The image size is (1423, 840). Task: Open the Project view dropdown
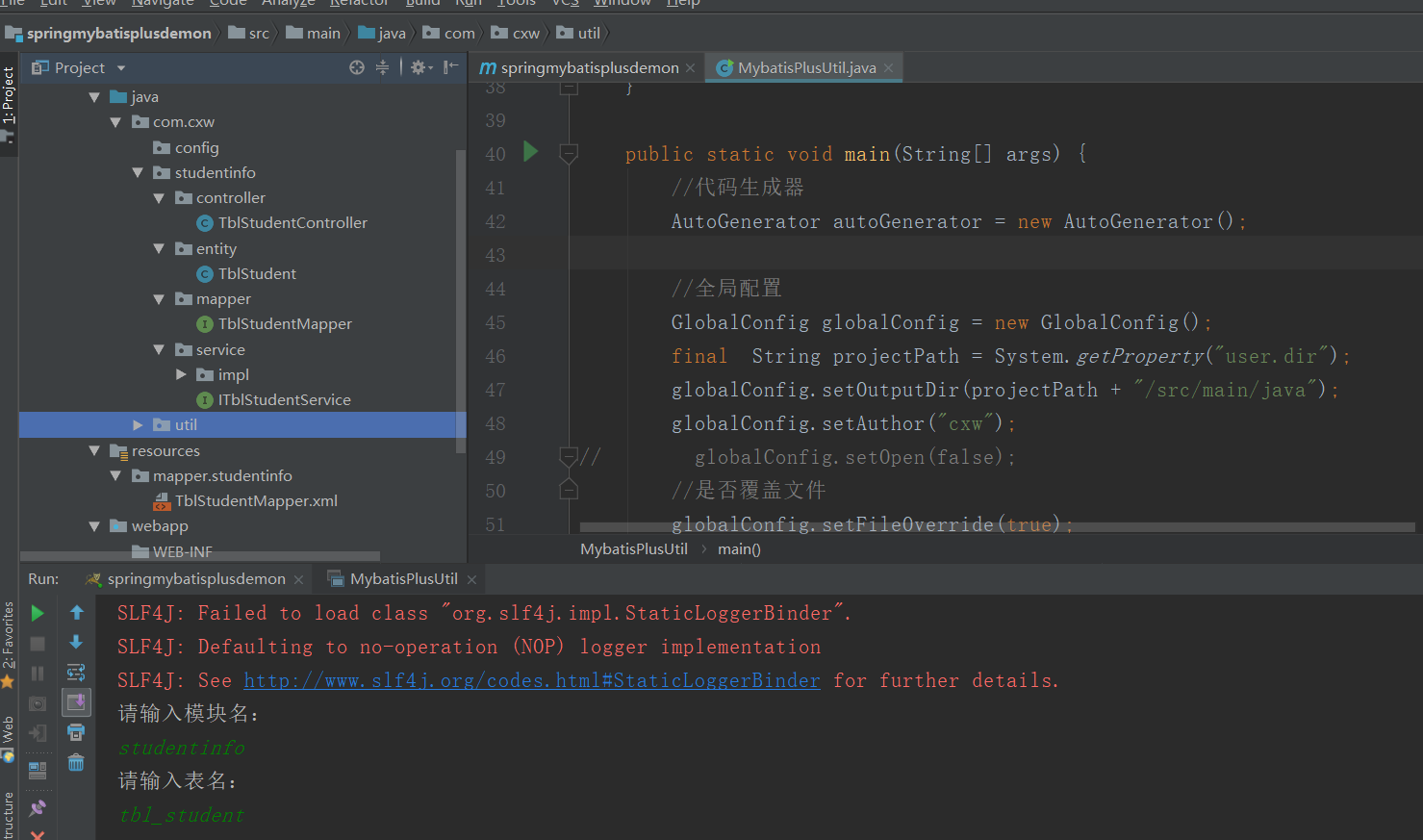coord(121,68)
